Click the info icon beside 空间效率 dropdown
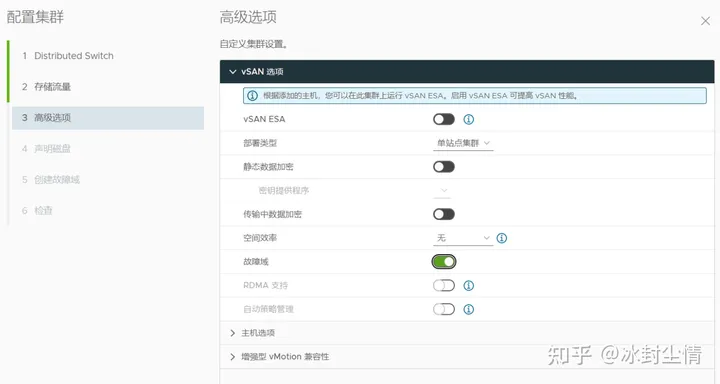The image size is (720, 384). coord(501,238)
